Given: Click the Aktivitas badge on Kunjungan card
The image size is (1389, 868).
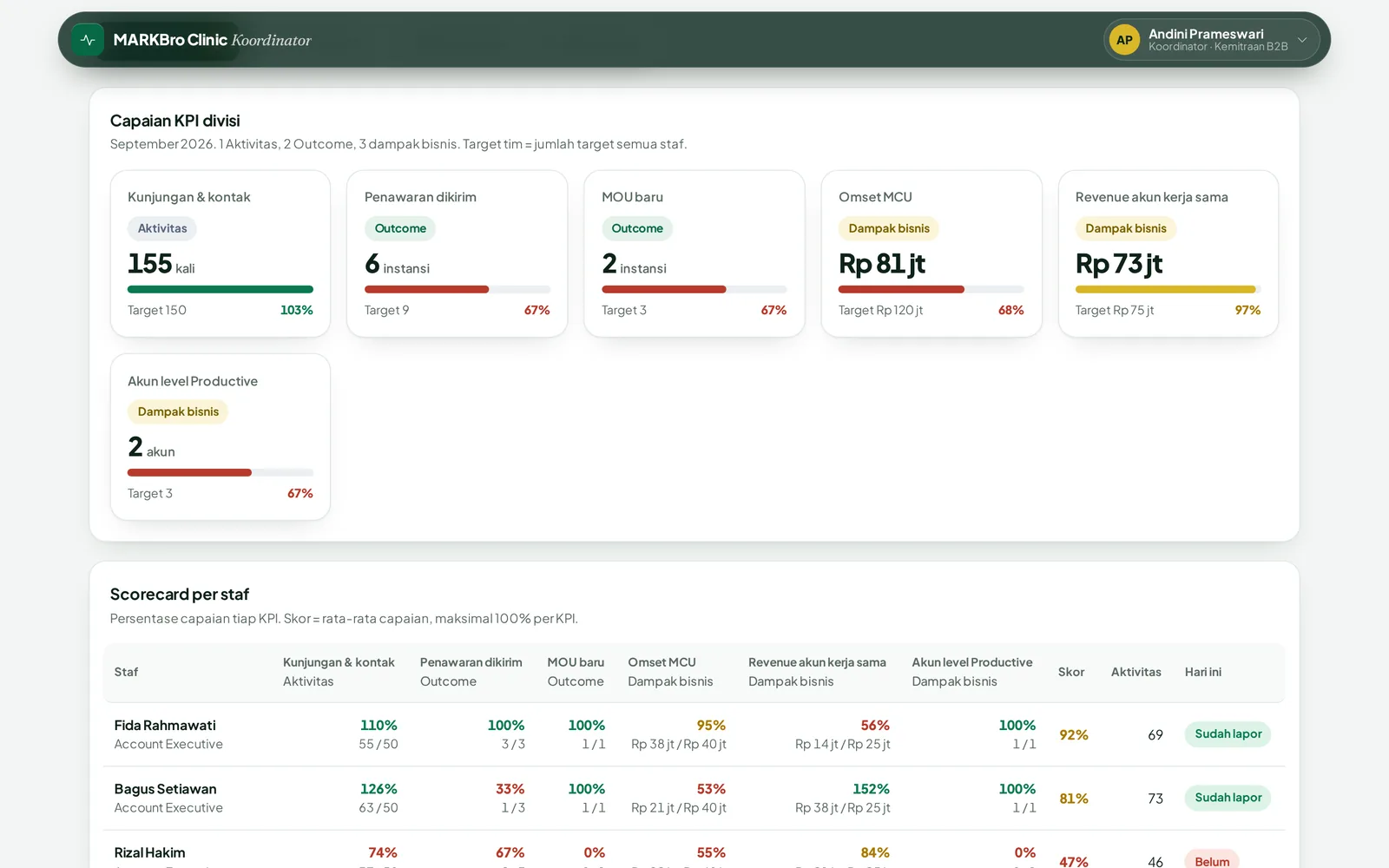Looking at the screenshot, I should pyautogui.click(x=162, y=228).
